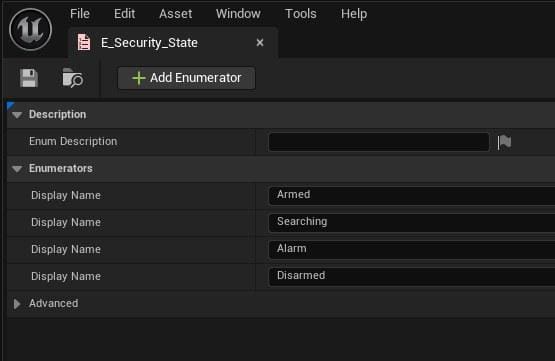555x361 pixels.
Task: Edit the Disarmed display name field
Action: coord(412,276)
